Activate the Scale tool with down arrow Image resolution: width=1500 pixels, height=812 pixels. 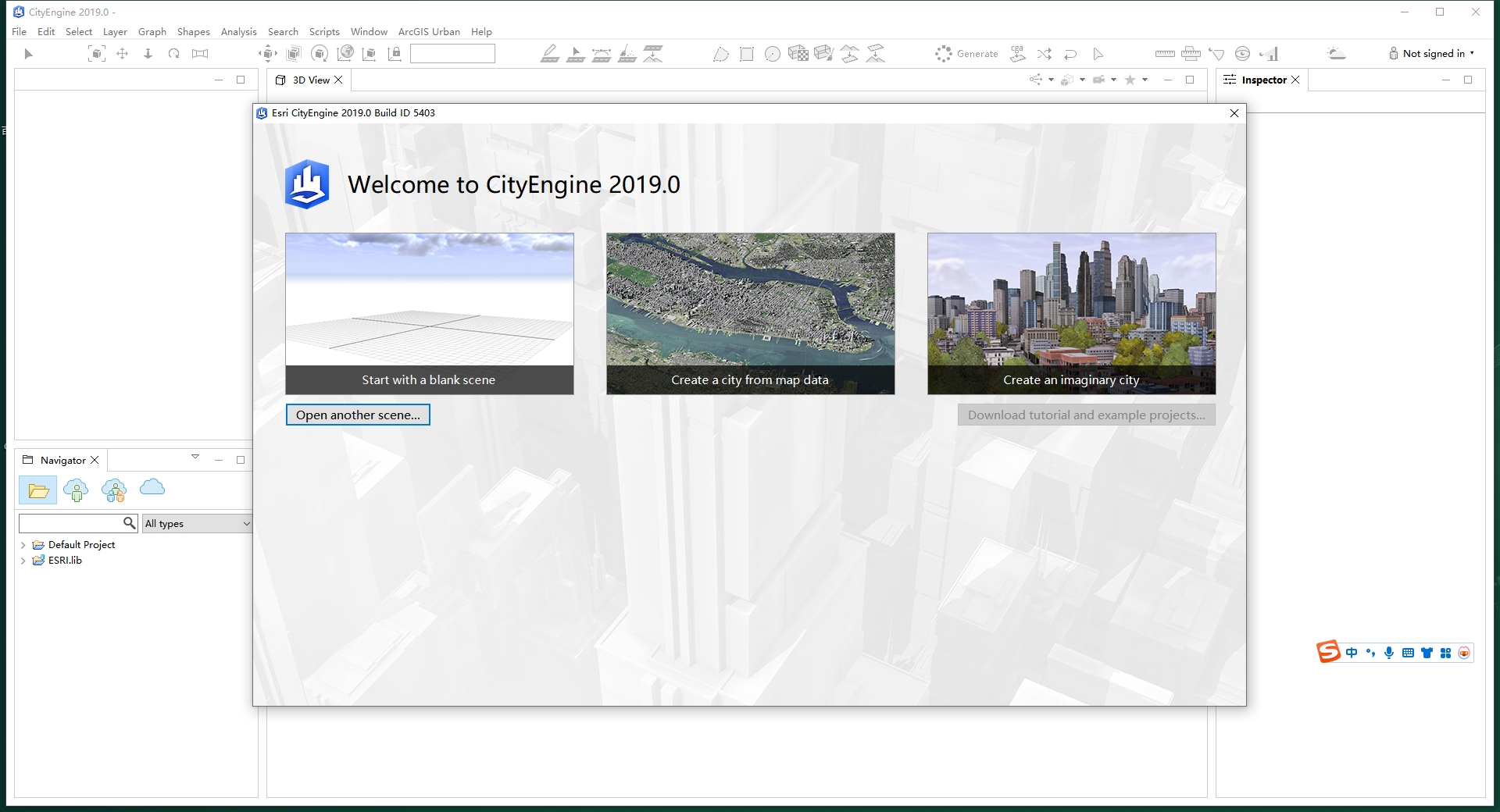coord(148,54)
